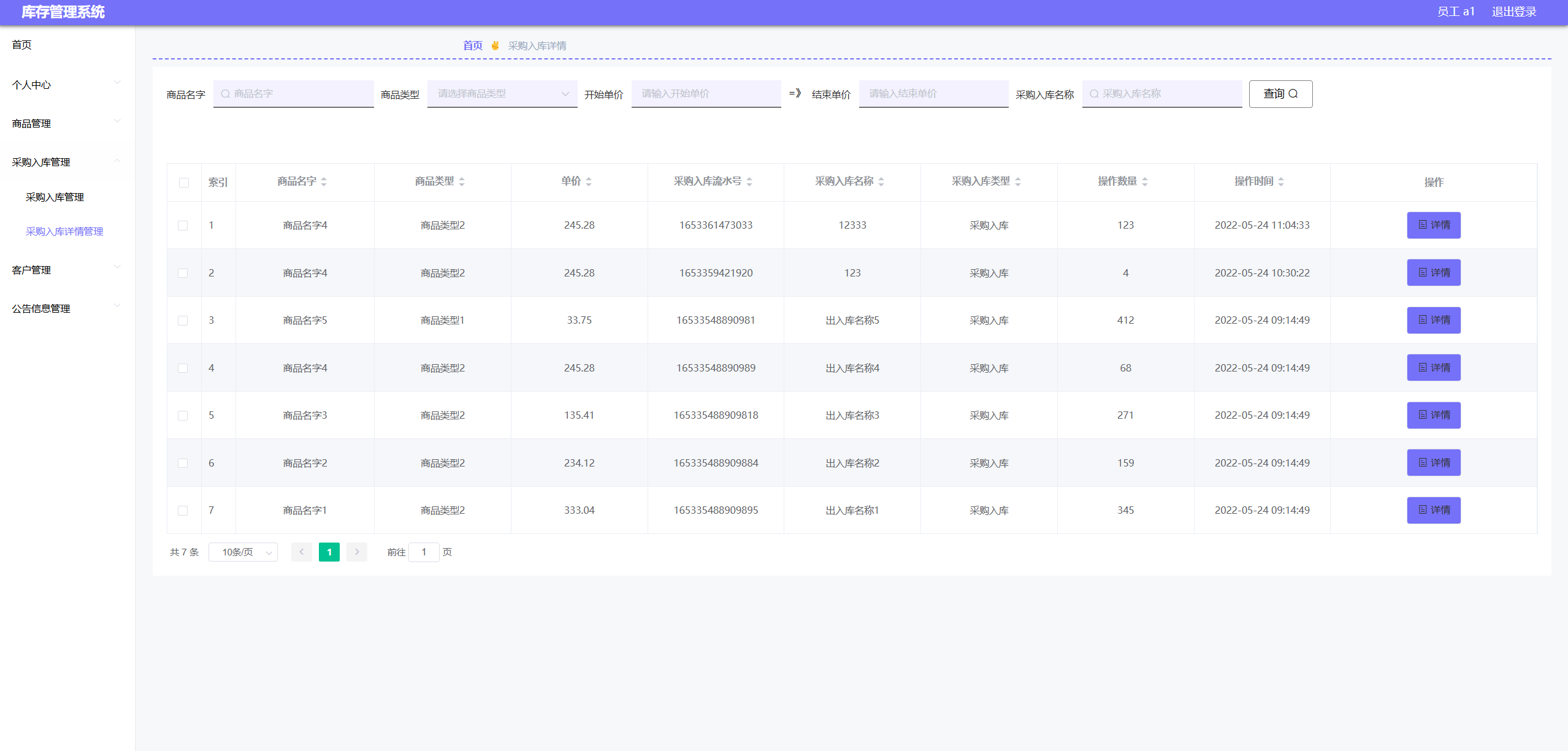Open the 10条/页 page size dropdown
This screenshot has height=751, width=1568.
[243, 552]
